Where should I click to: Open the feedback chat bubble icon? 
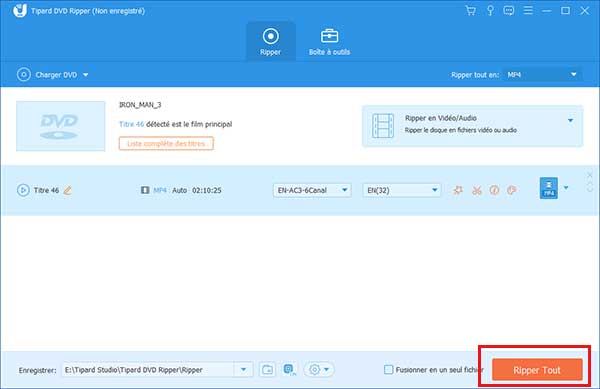(x=509, y=11)
